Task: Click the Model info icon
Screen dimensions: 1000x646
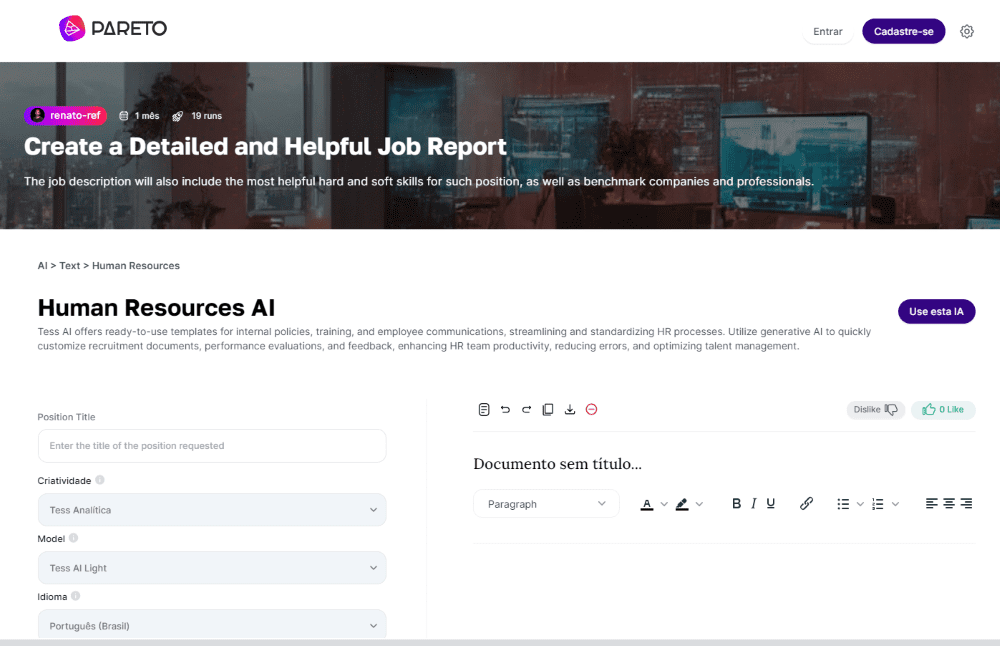Action: coord(73,538)
